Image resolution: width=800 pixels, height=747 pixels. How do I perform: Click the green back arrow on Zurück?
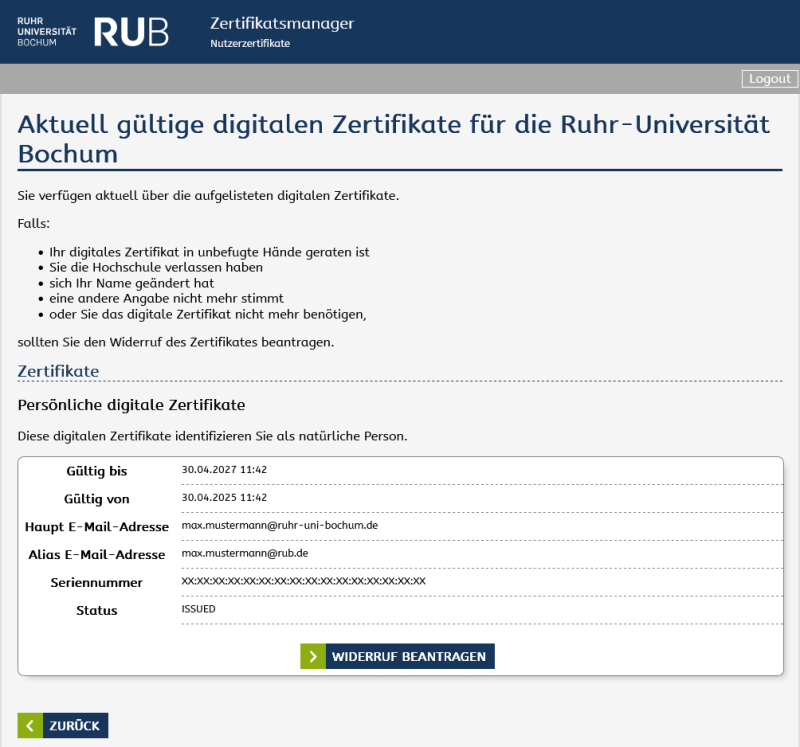coord(30,726)
